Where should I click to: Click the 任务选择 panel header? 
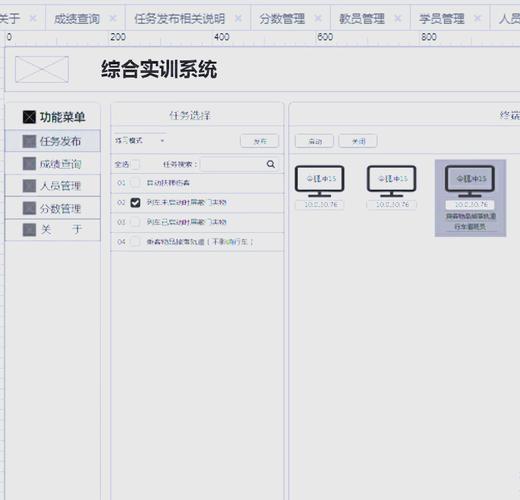pyautogui.click(x=189, y=115)
